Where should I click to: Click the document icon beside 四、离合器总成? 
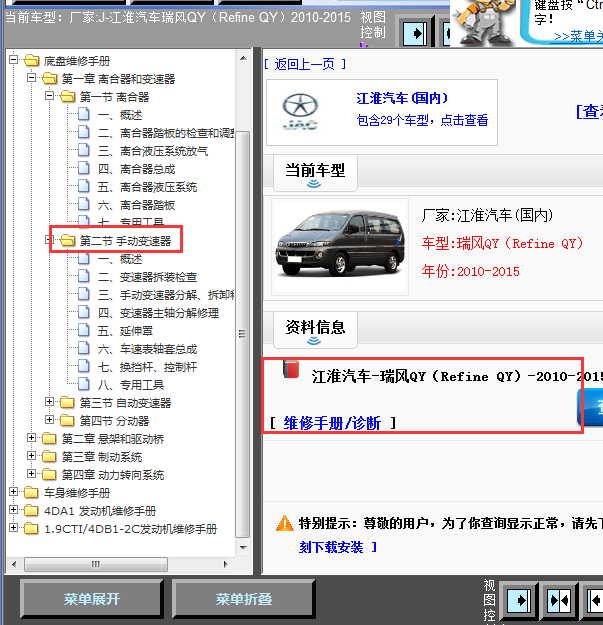point(83,168)
